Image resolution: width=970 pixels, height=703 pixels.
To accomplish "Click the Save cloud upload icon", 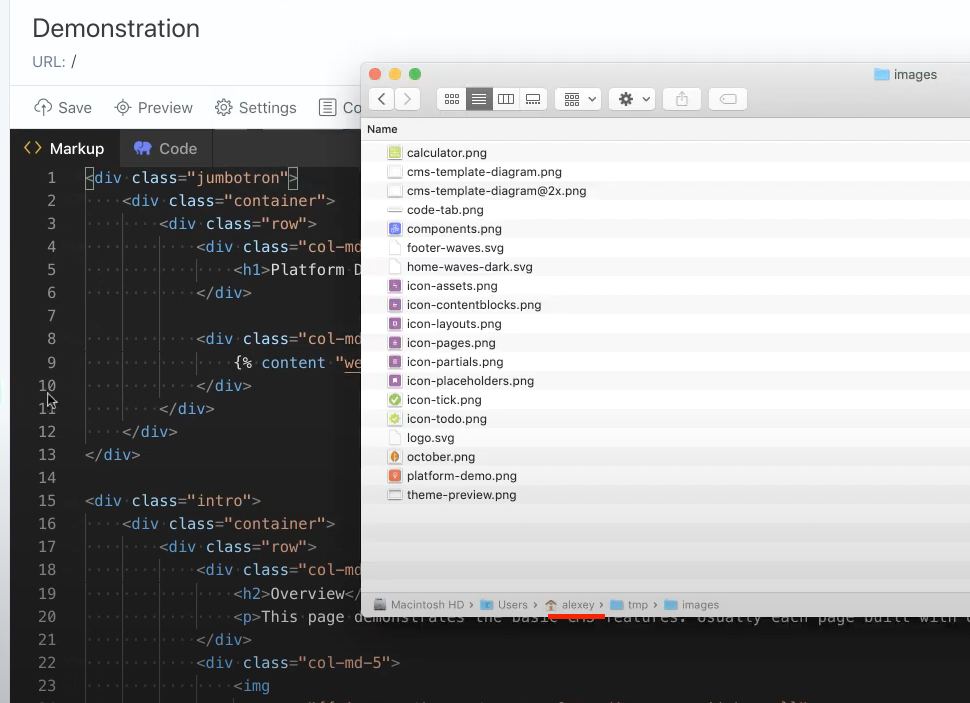I will point(43,108).
